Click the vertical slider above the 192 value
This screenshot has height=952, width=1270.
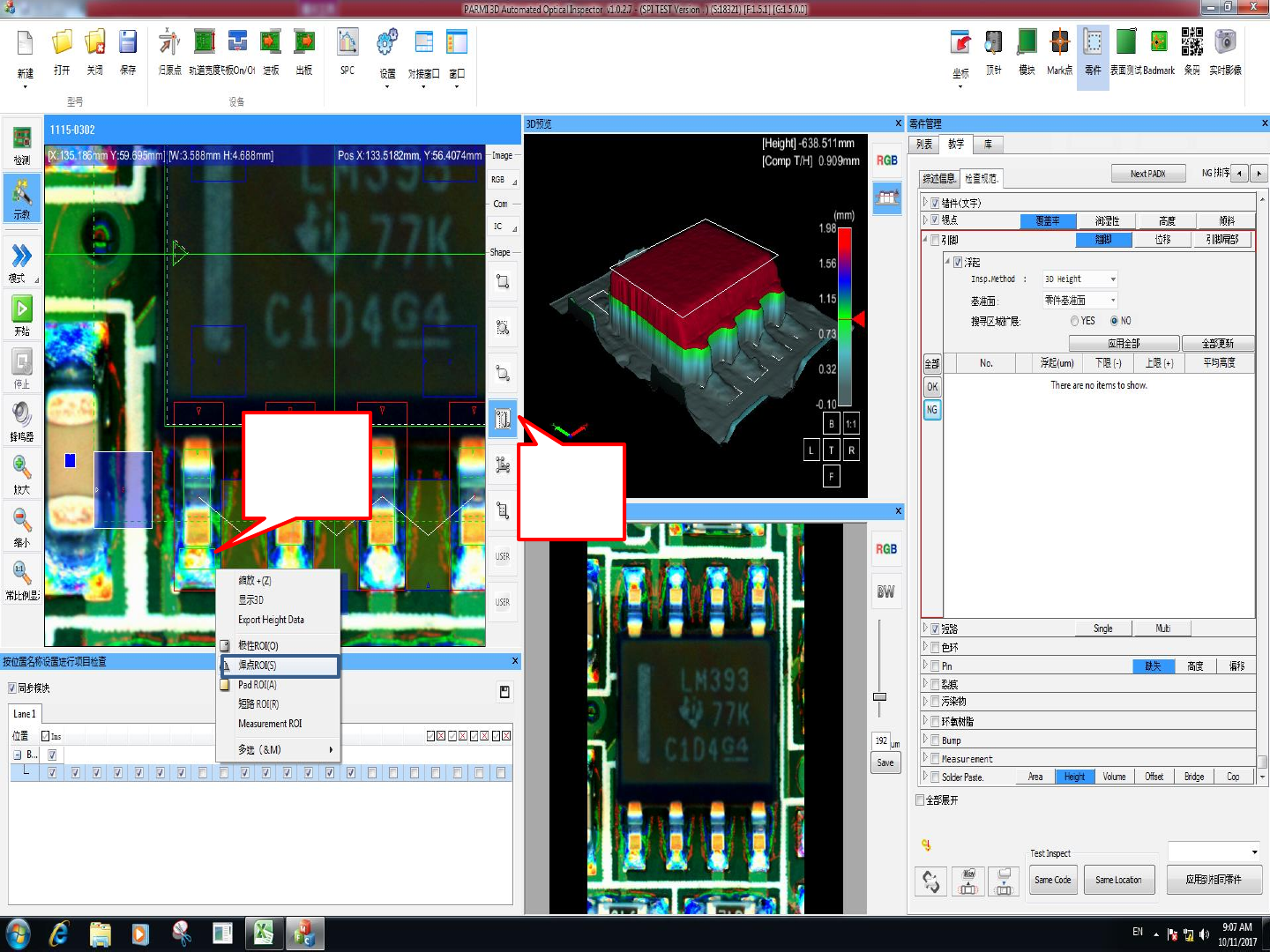[879, 696]
